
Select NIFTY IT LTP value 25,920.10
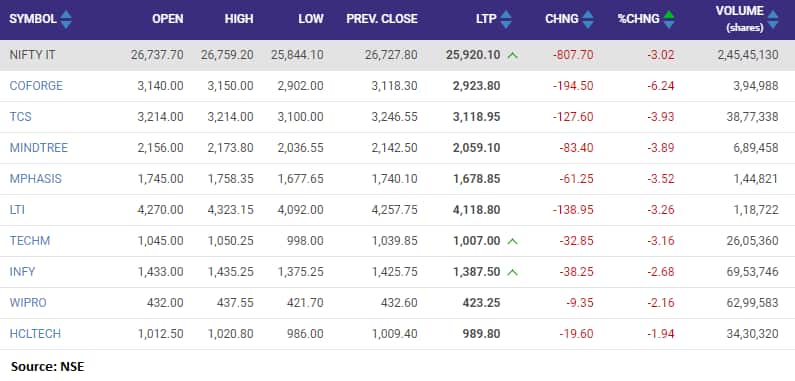(x=473, y=55)
